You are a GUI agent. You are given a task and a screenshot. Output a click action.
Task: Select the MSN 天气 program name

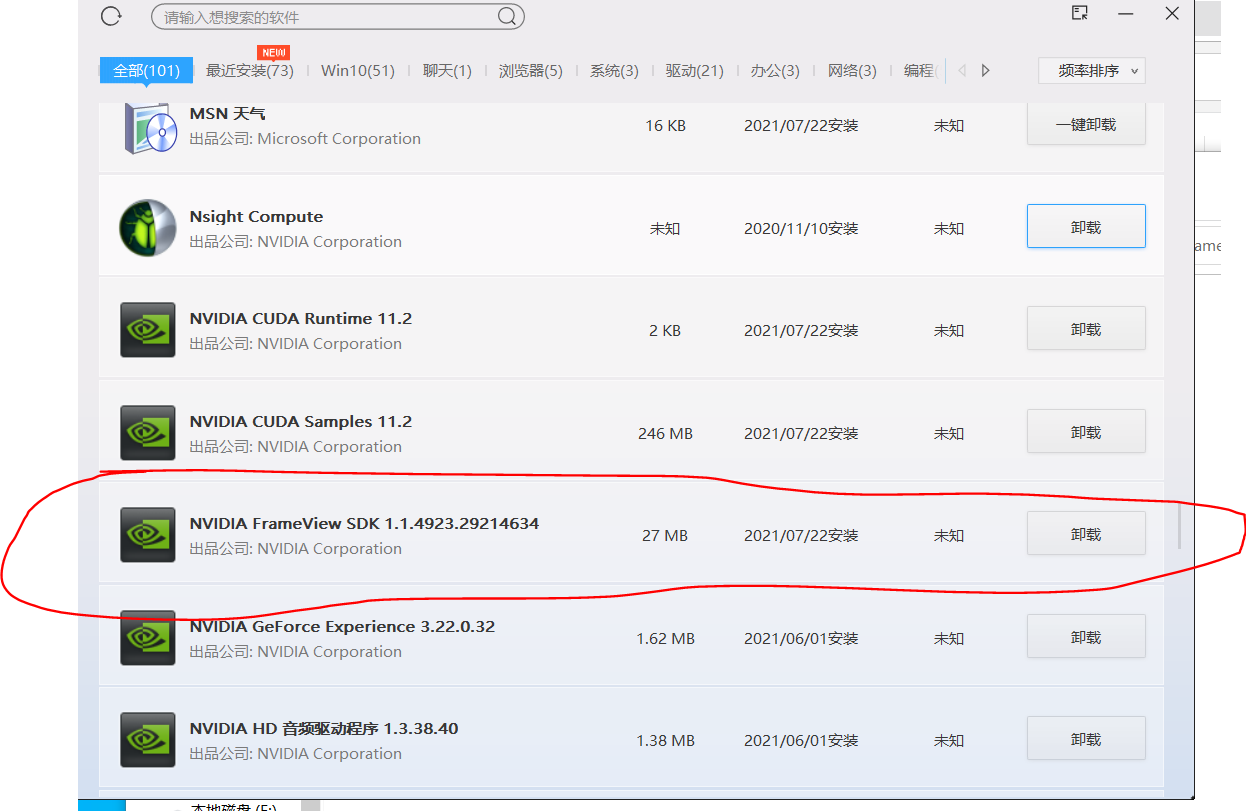228,114
